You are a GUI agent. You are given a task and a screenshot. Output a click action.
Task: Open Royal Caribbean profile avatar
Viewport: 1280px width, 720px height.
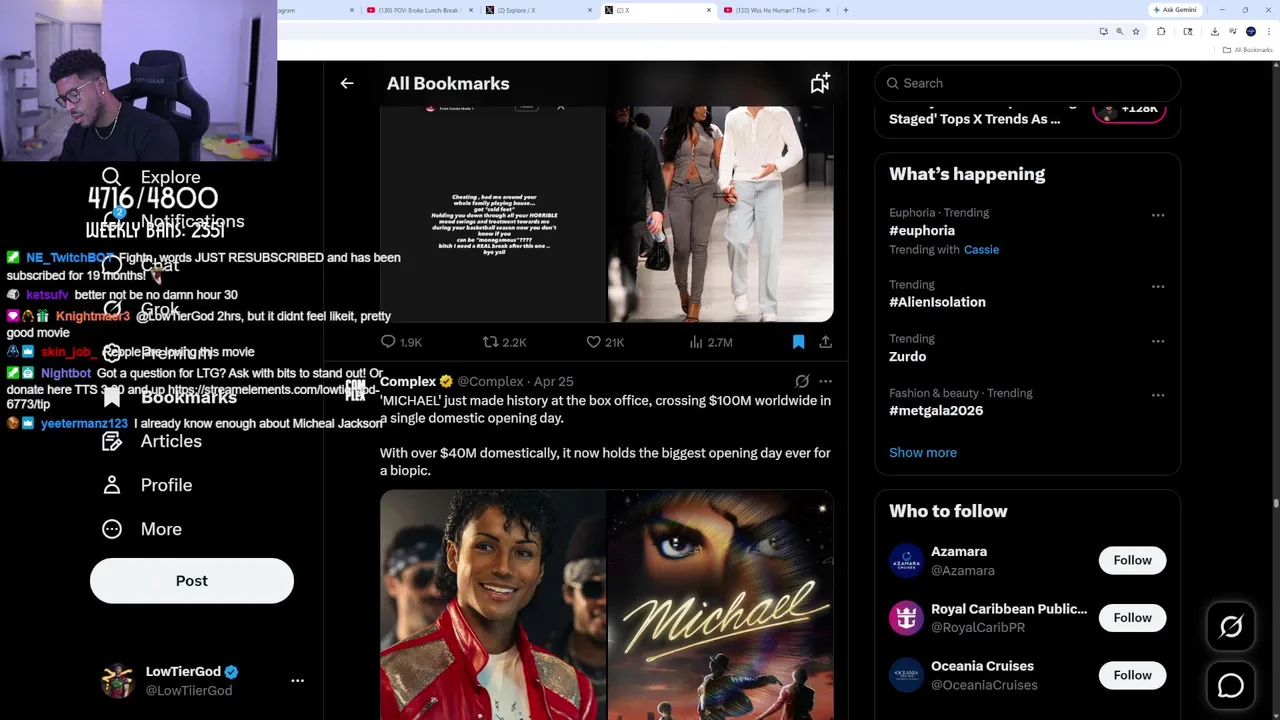point(906,618)
